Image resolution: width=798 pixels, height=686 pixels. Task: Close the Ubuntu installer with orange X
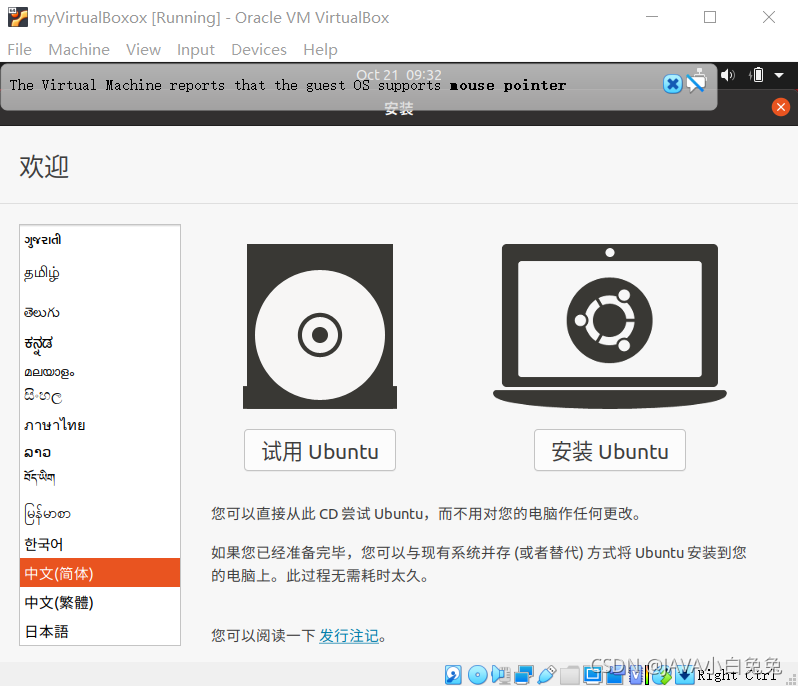click(780, 107)
